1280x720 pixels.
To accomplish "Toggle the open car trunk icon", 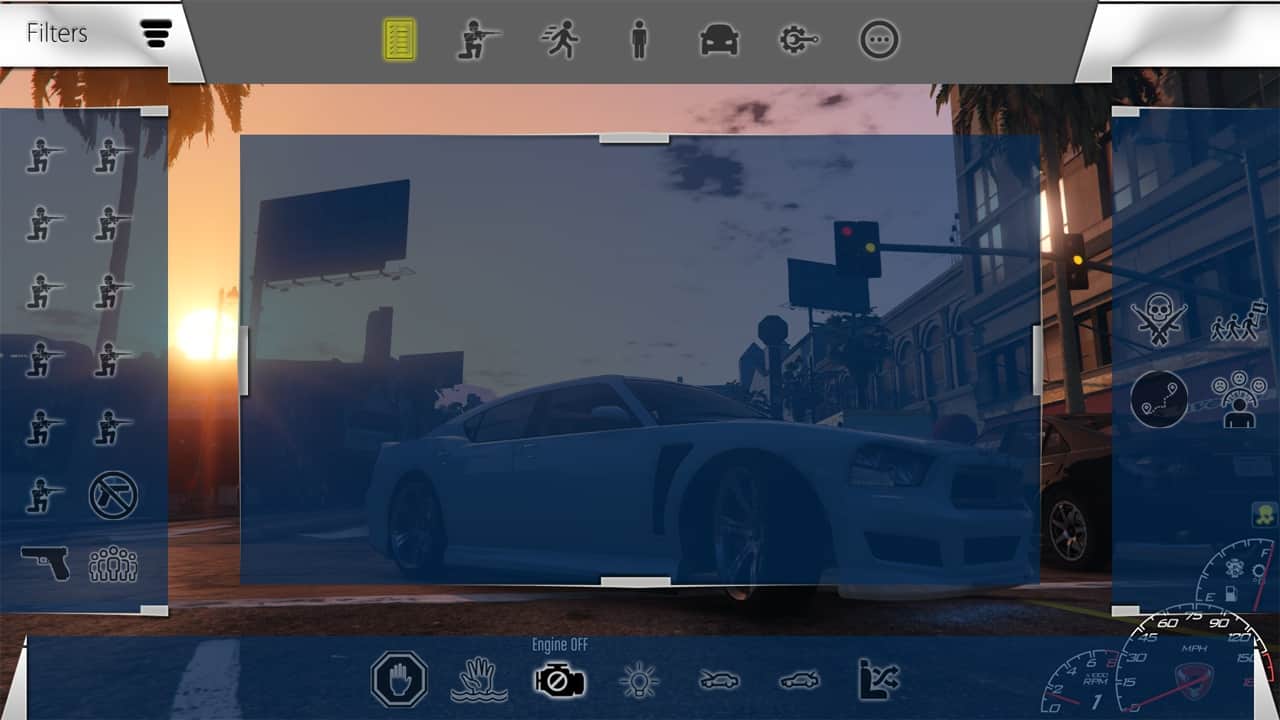I will tap(799, 681).
